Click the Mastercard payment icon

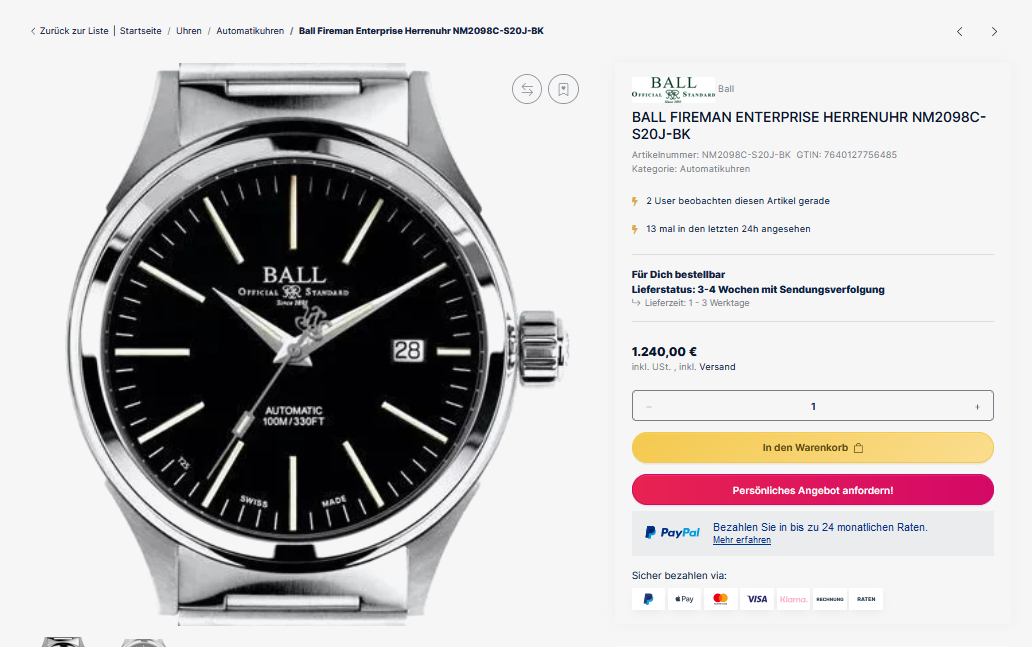[x=720, y=599]
